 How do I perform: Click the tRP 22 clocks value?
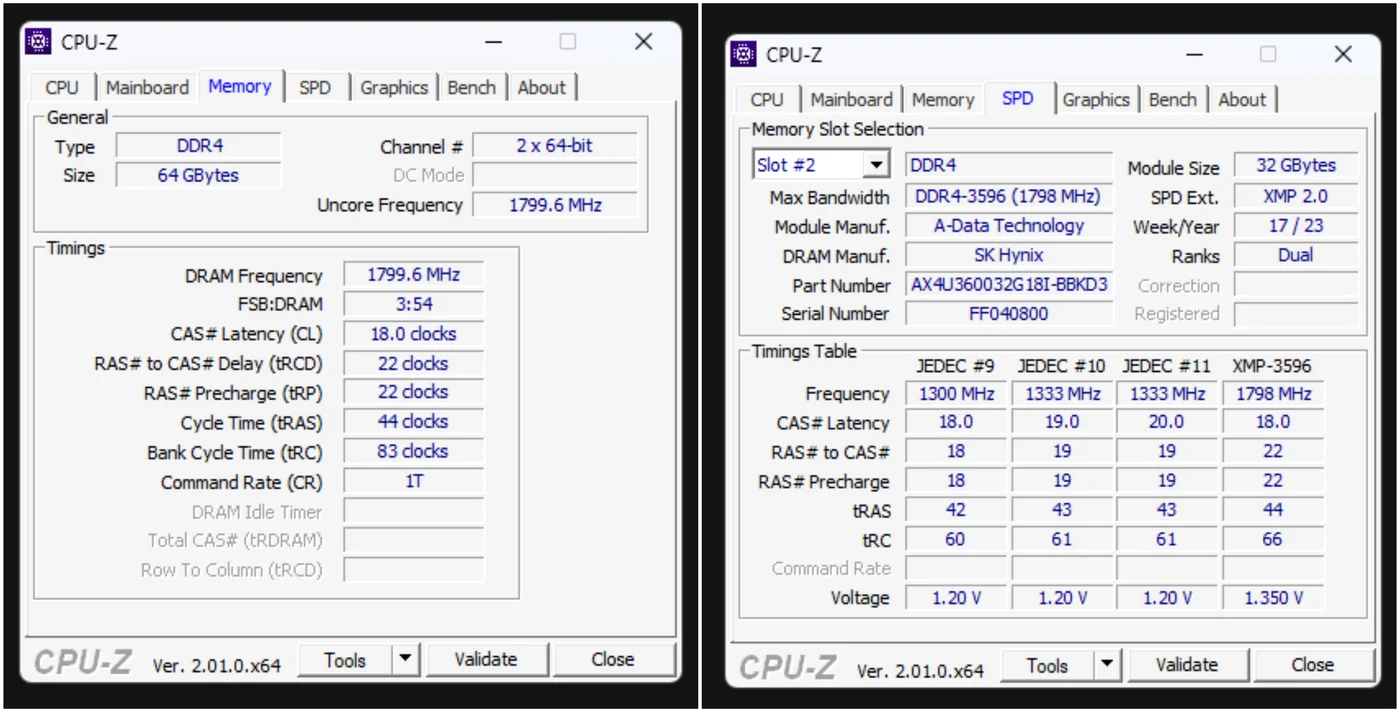(413, 392)
